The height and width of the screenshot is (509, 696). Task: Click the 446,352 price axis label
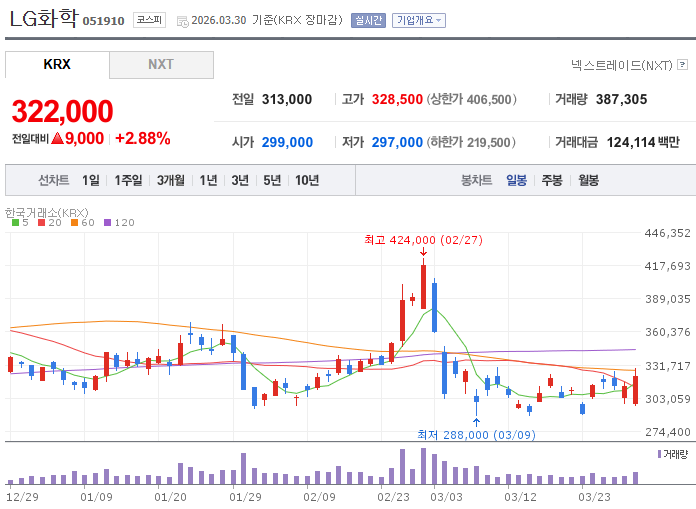[x=668, y=233]
